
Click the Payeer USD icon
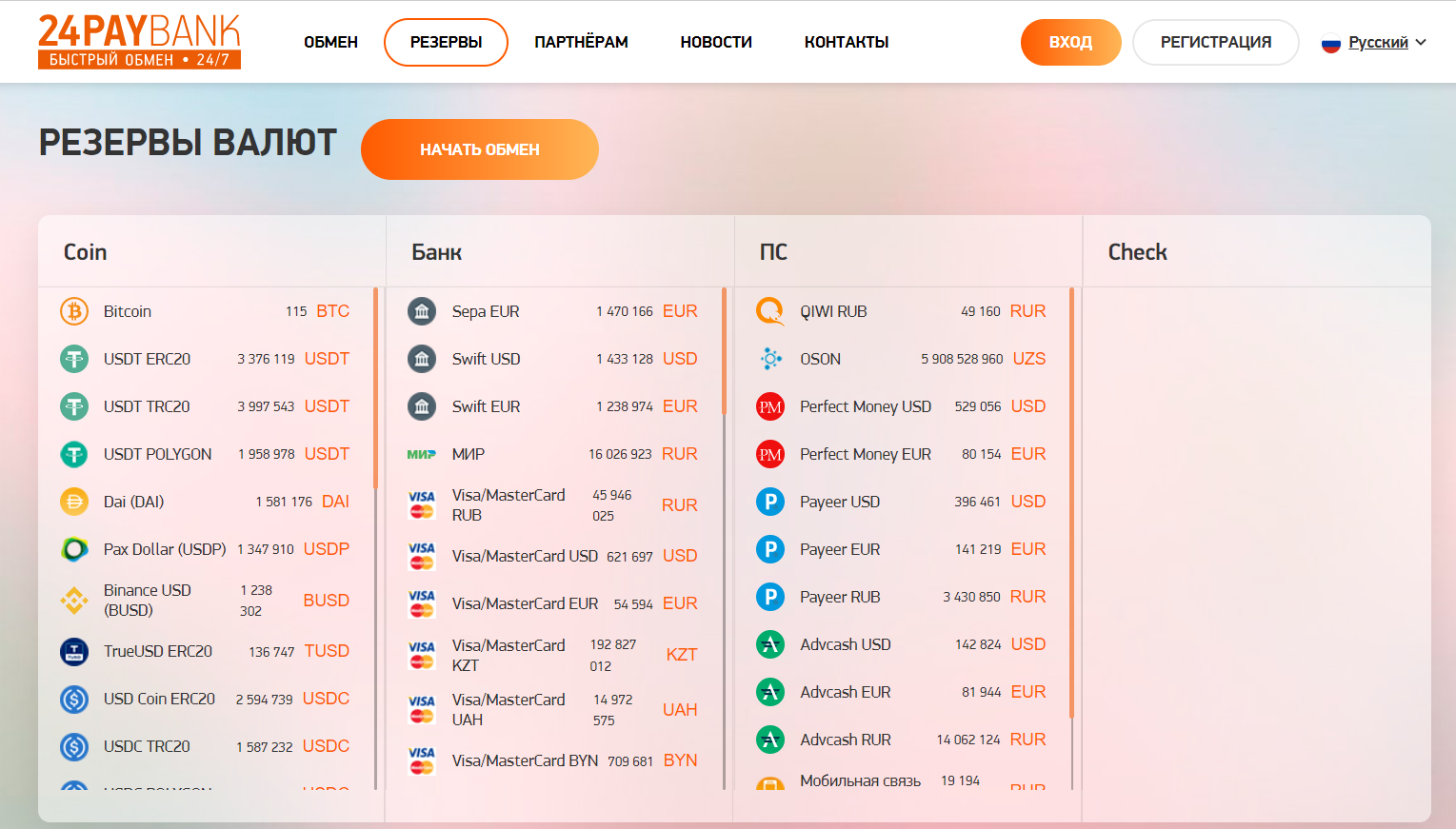(770, 502)
